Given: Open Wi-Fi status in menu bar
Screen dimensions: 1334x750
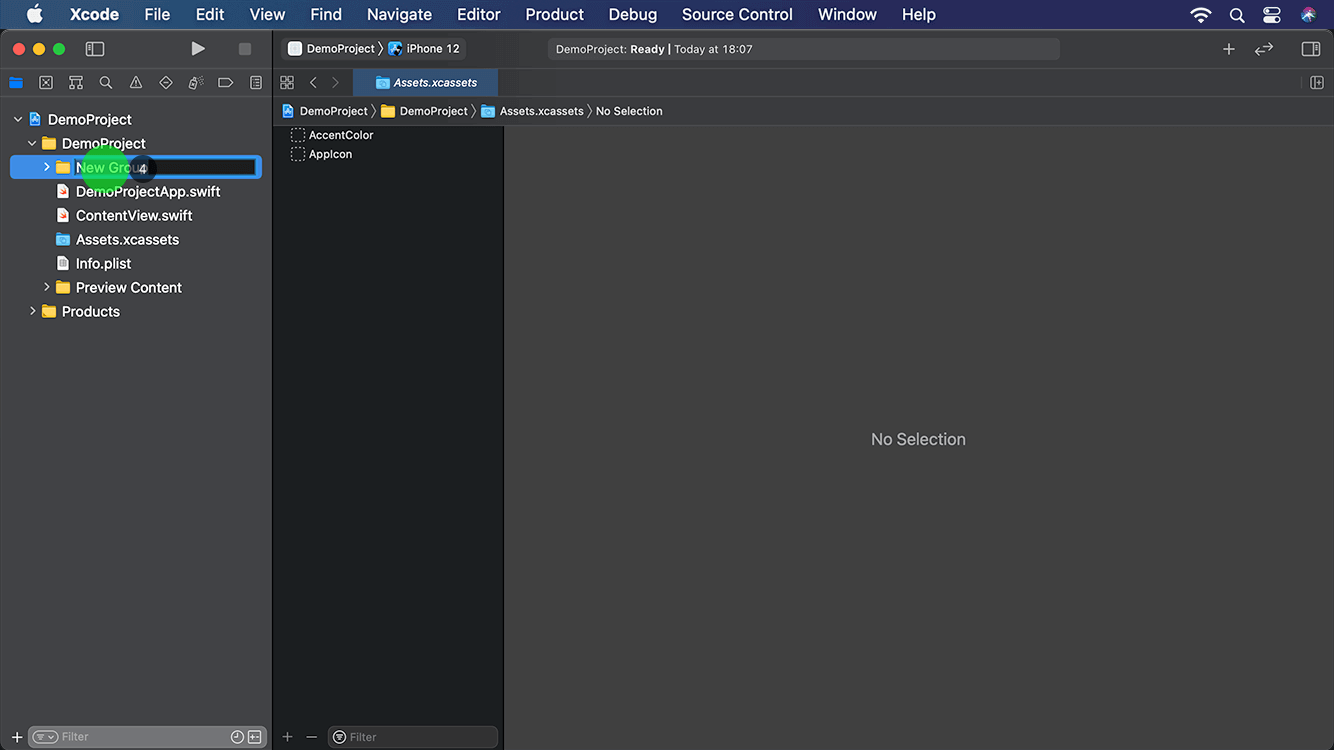Looking at the screenshot, I should 1201,15.
